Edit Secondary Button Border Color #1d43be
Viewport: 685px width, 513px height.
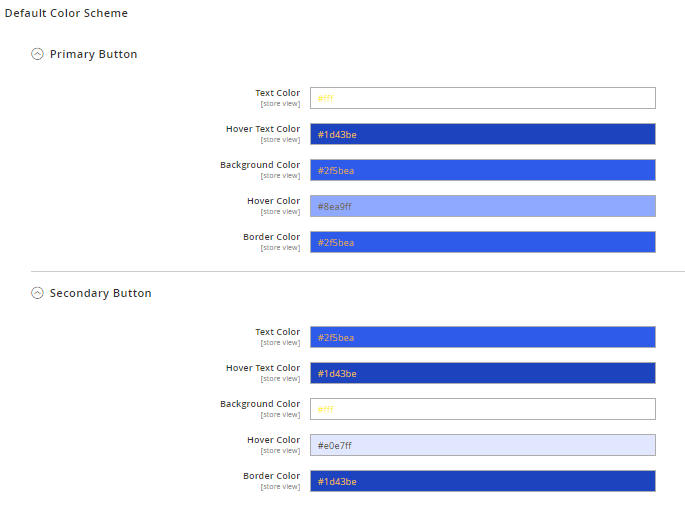click(x=482, y=481)
